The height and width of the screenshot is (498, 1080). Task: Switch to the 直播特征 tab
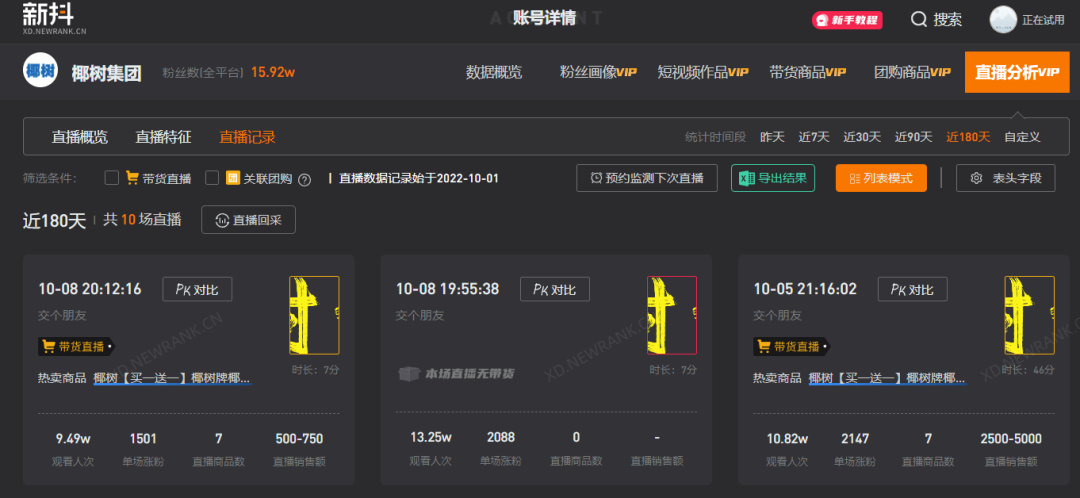(x=163, y=137)
